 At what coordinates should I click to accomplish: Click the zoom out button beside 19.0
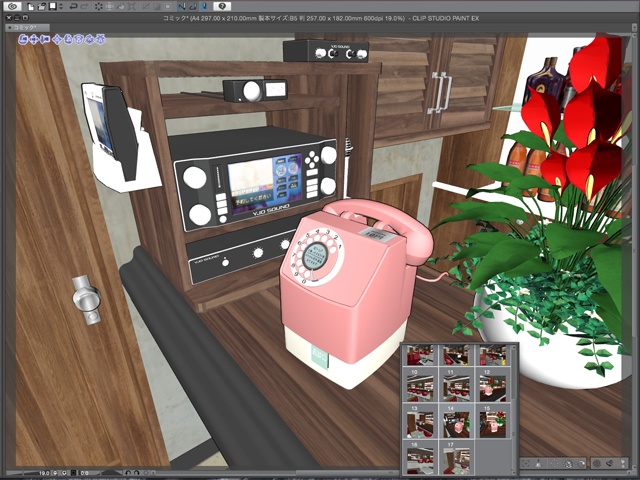click(x=55, y=473)
